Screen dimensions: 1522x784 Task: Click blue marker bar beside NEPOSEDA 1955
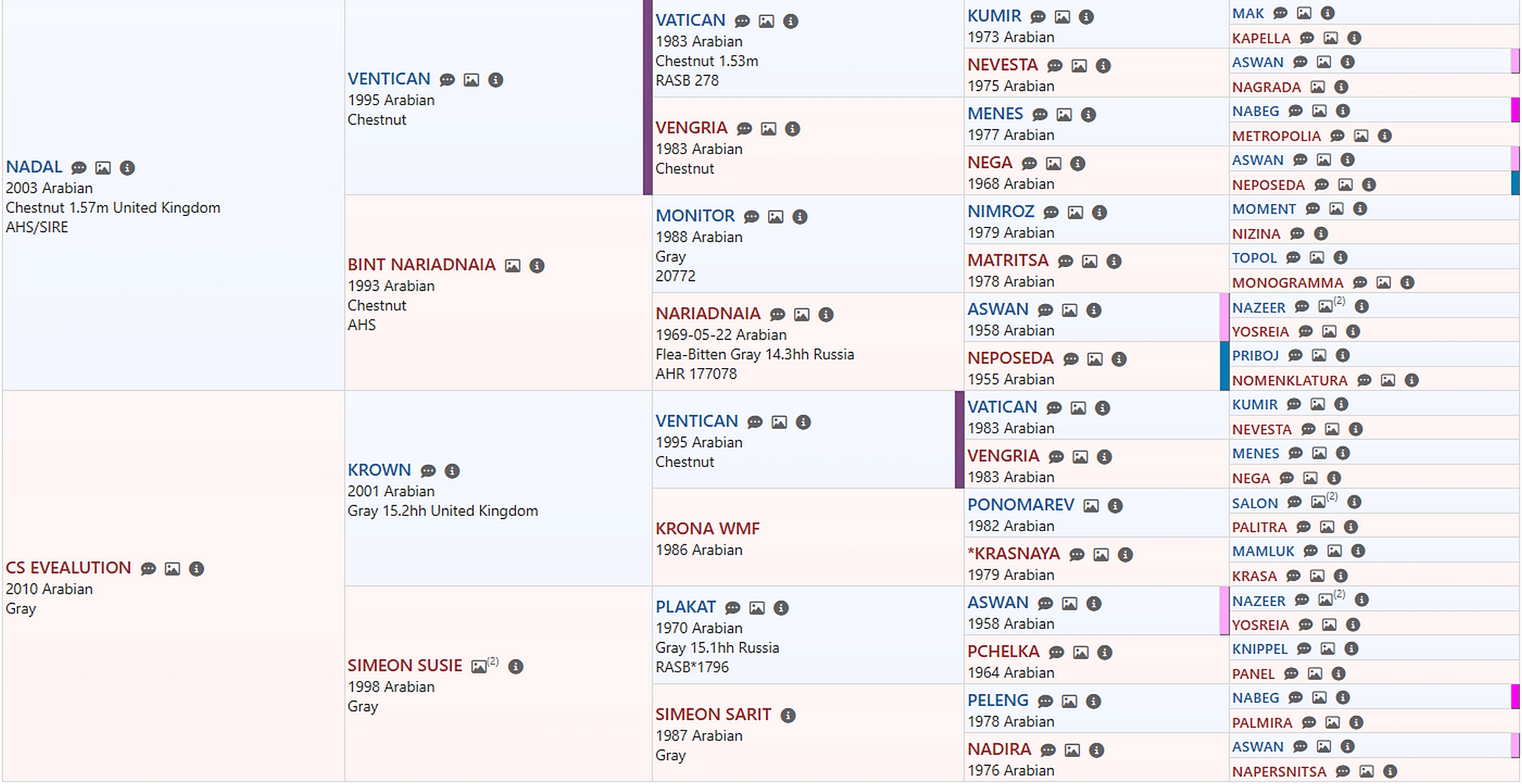1224,367
